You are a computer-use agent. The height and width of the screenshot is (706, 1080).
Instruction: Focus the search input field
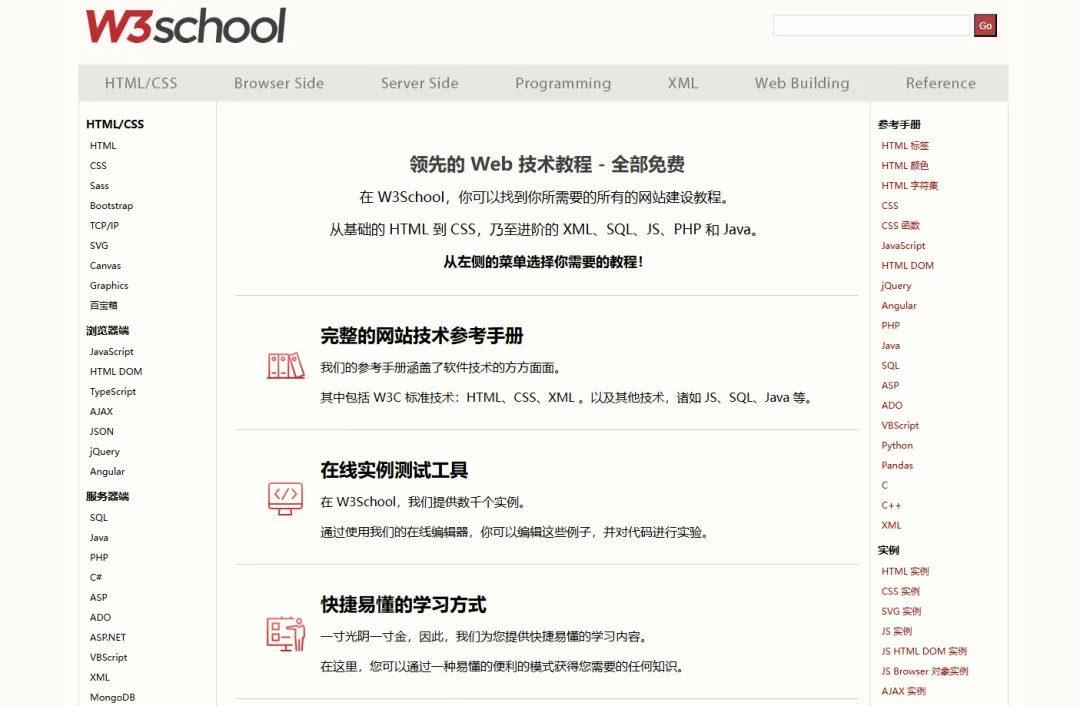tap(871, 25)
